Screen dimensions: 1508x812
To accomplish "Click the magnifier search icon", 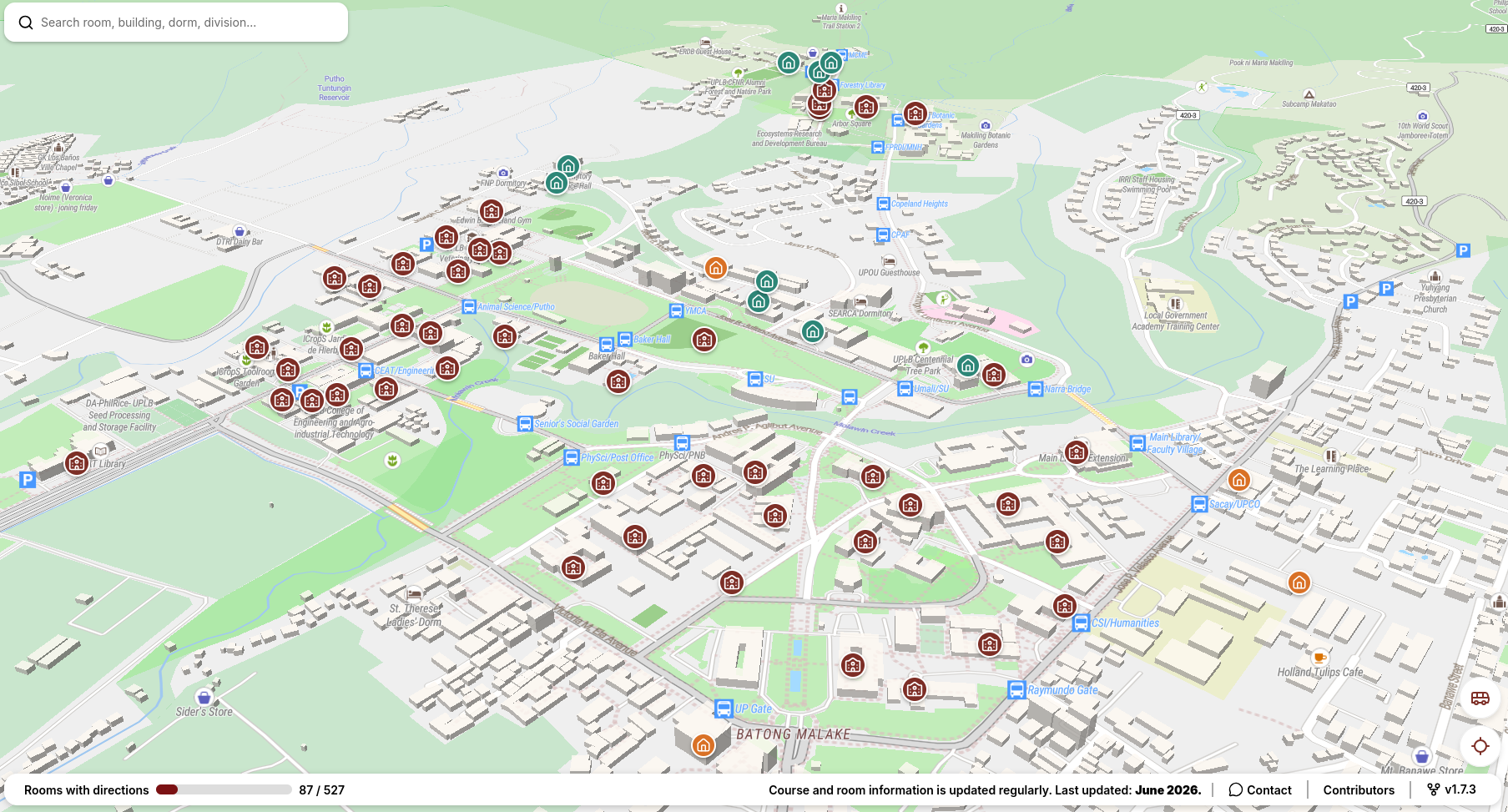I will pyautogui.click(x=26, y=23).
